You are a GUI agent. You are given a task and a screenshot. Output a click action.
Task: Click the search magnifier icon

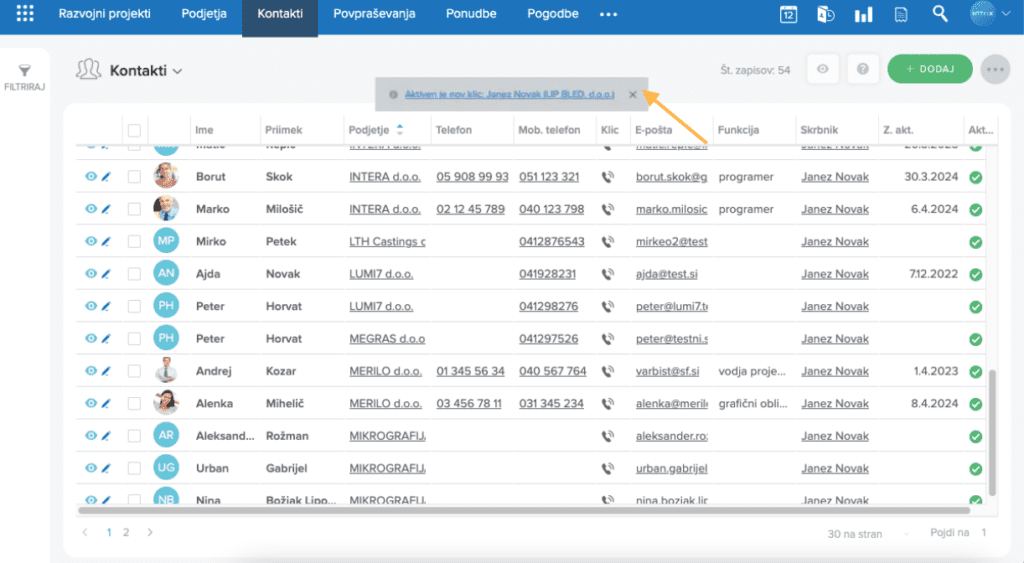pyautogui.click(x=939, y=14)
